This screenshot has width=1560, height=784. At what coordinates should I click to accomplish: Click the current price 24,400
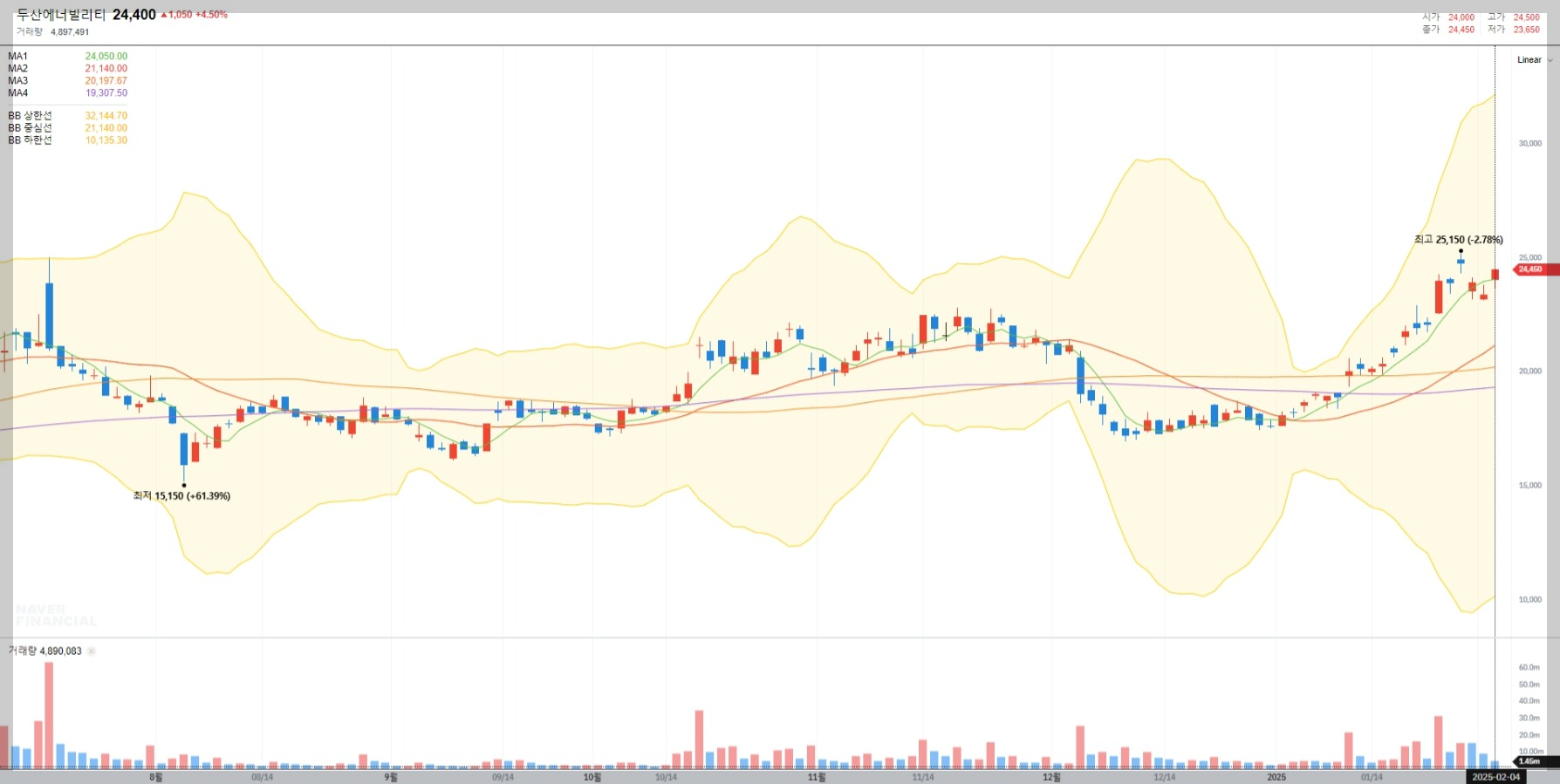(x=134, y=15)
